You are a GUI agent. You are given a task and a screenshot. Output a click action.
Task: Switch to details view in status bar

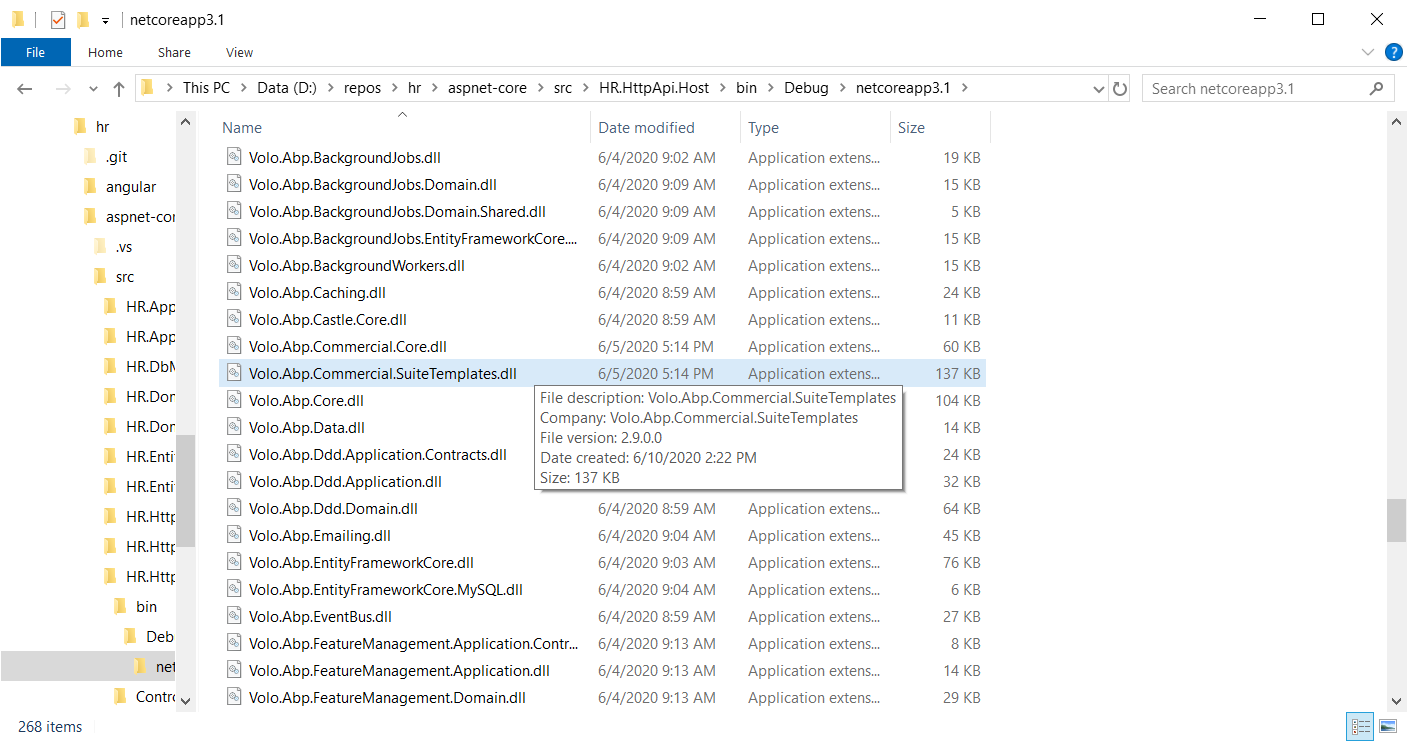tap(1360, 726)
